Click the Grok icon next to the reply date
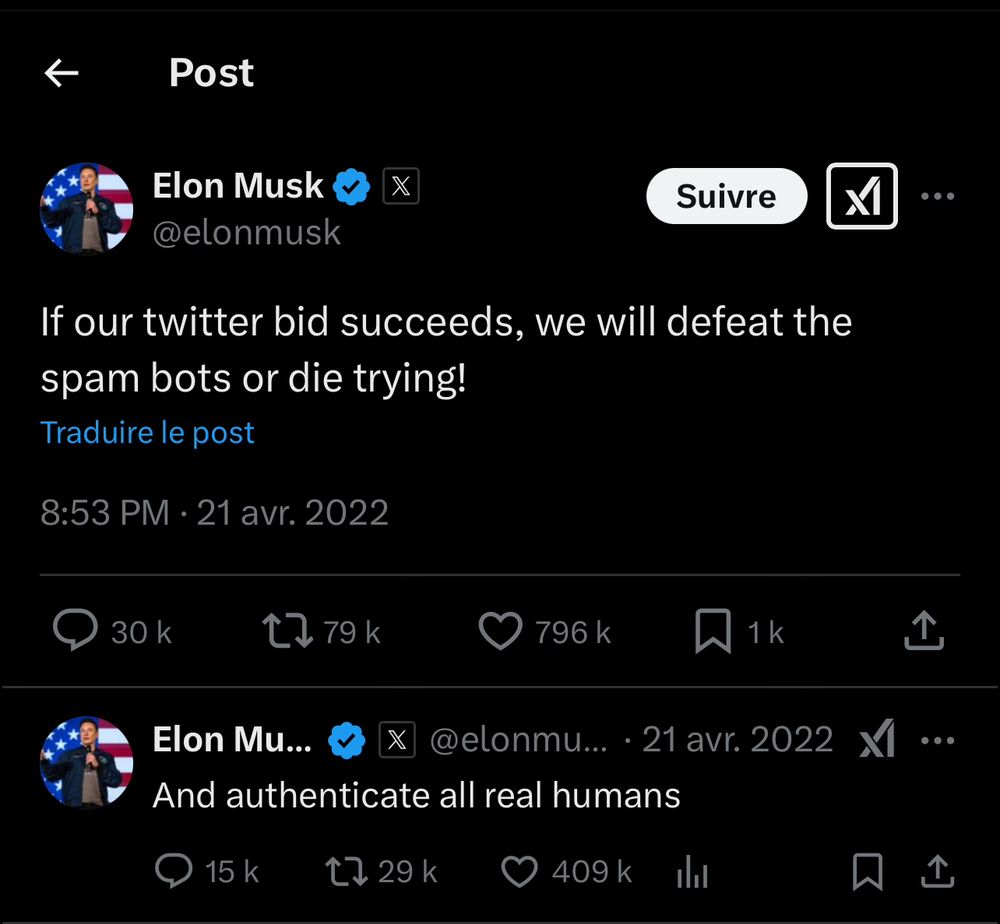 [878, 740]
